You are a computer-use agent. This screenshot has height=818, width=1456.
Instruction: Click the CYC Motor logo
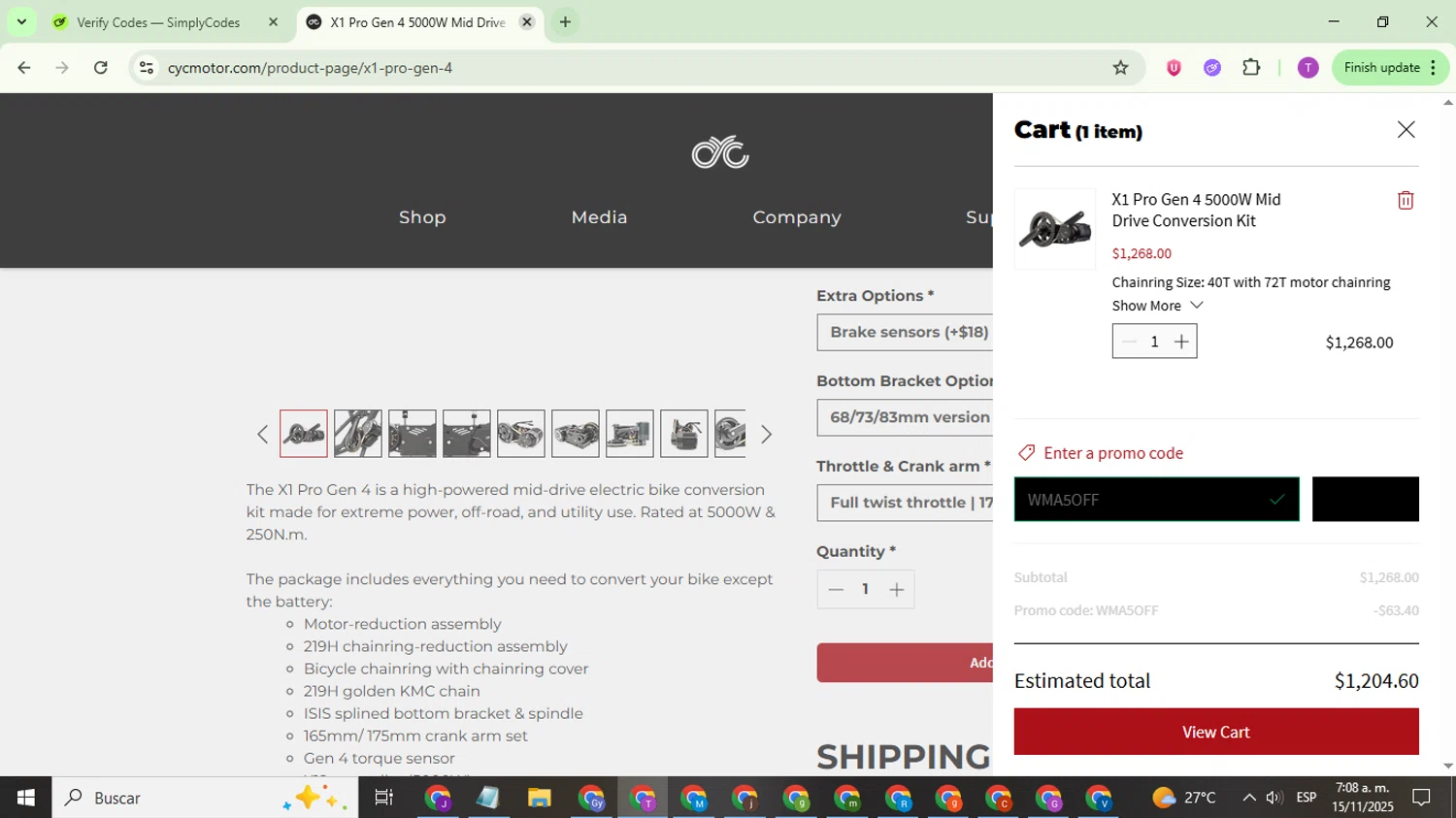(x=719, y=152)
